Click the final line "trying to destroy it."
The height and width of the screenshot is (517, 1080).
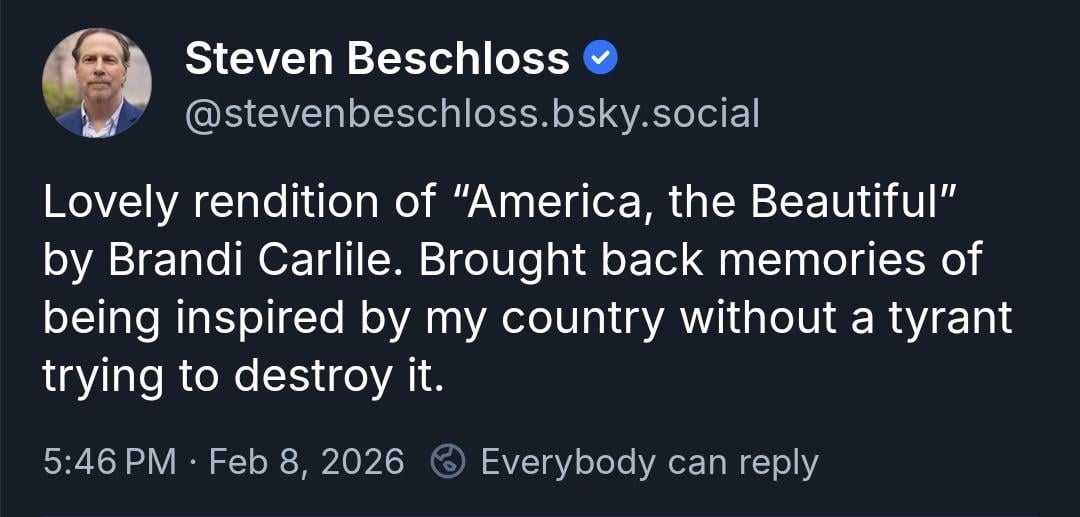tap(241, 376)
